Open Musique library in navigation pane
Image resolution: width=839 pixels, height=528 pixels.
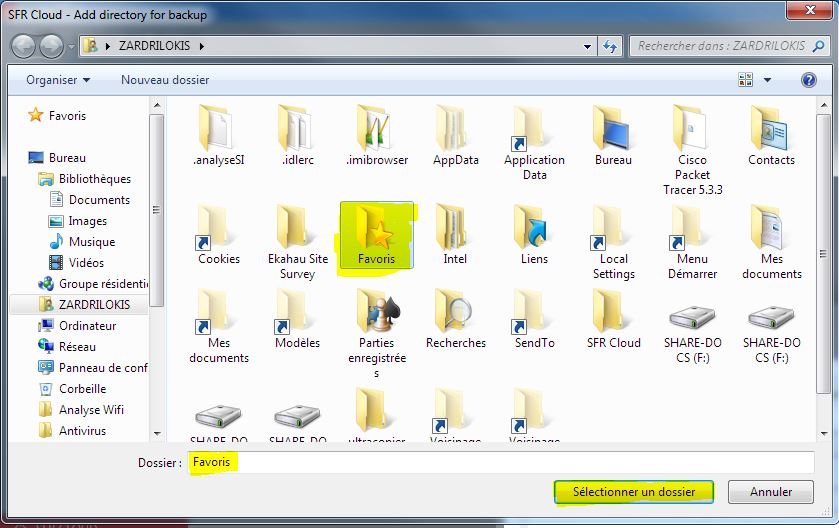coord(82,242)
